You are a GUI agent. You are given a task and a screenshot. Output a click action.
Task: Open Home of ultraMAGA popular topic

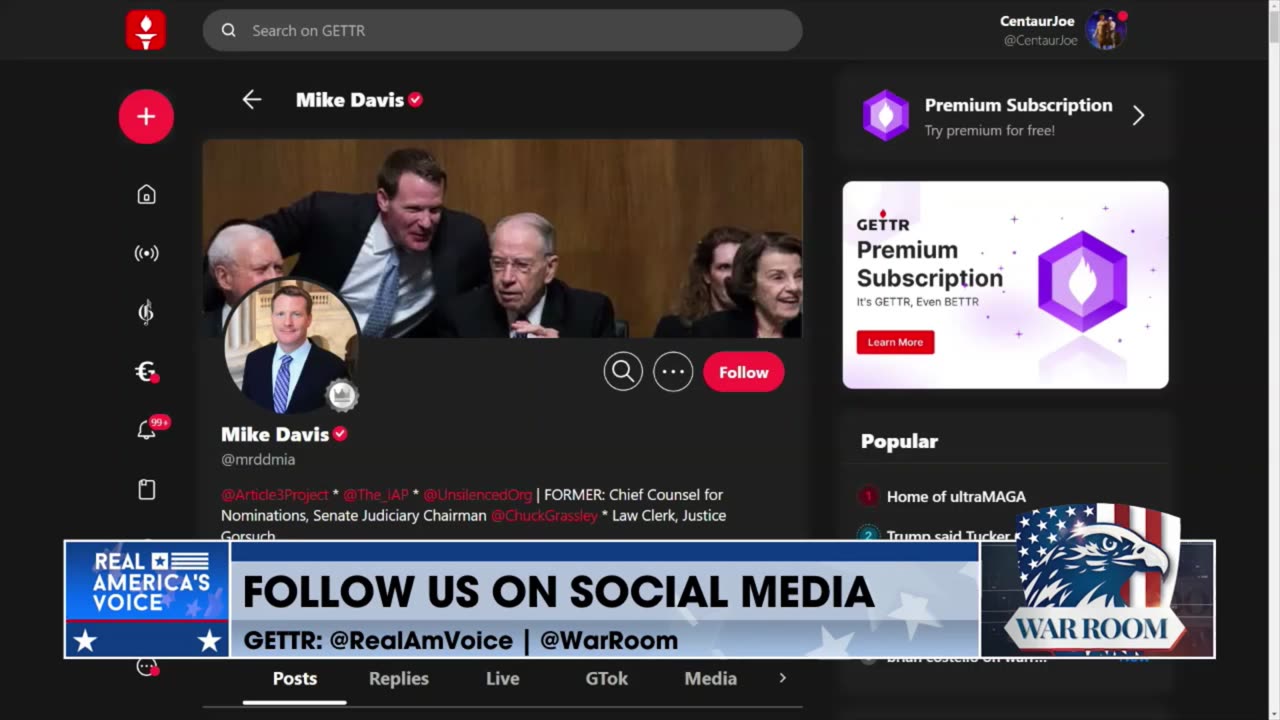956,497
